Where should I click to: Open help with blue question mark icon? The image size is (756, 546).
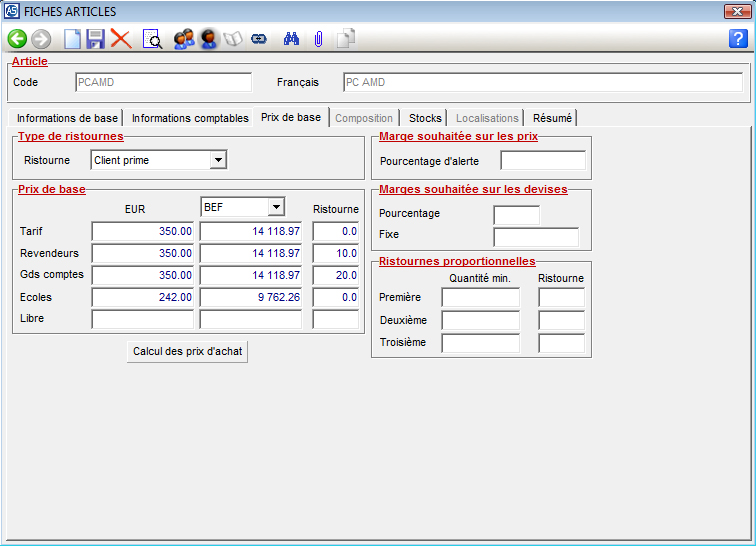pyautogui.click(x=738, y=39)
